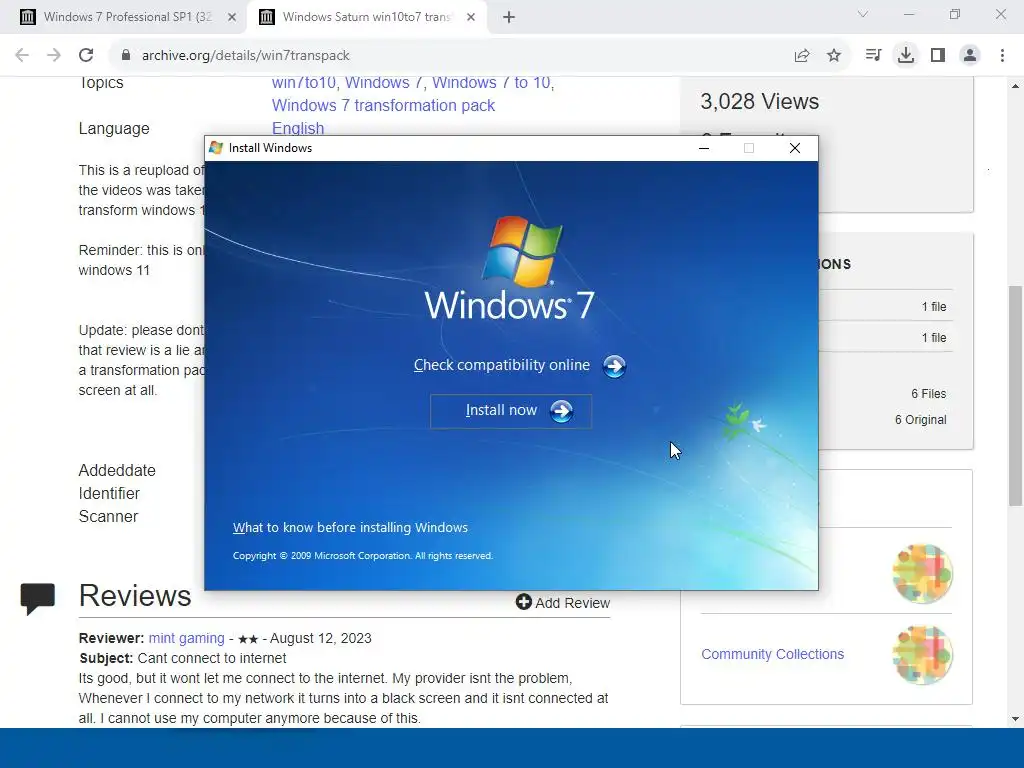Screen dimensions: 1024x768
Task: Open Windows 7 transformation pack topic link
Action: (x=383, y=105)
